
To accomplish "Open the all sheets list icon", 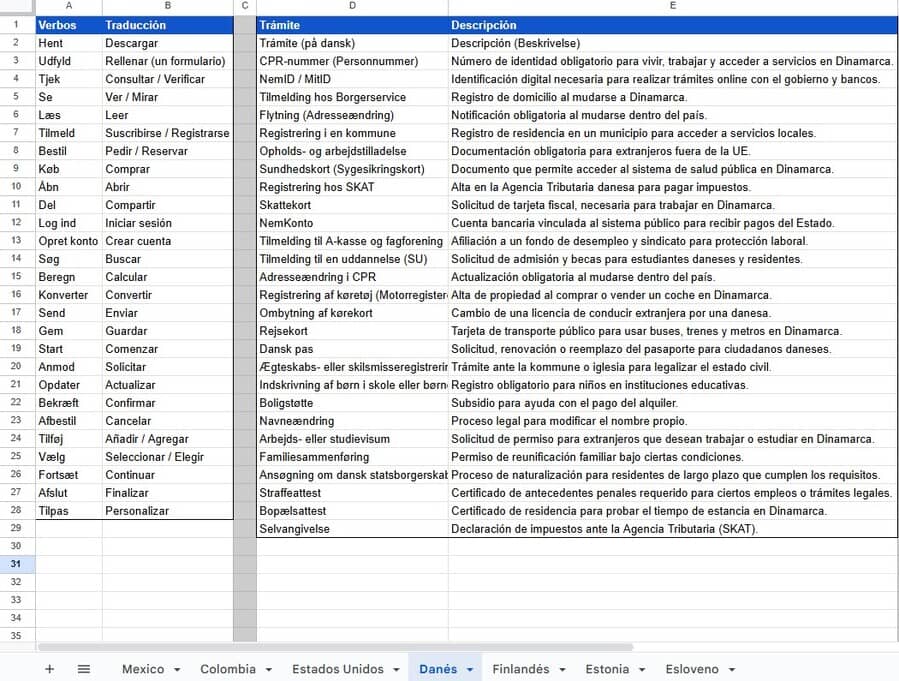I will pyautogui.click(x=84, y=669).
